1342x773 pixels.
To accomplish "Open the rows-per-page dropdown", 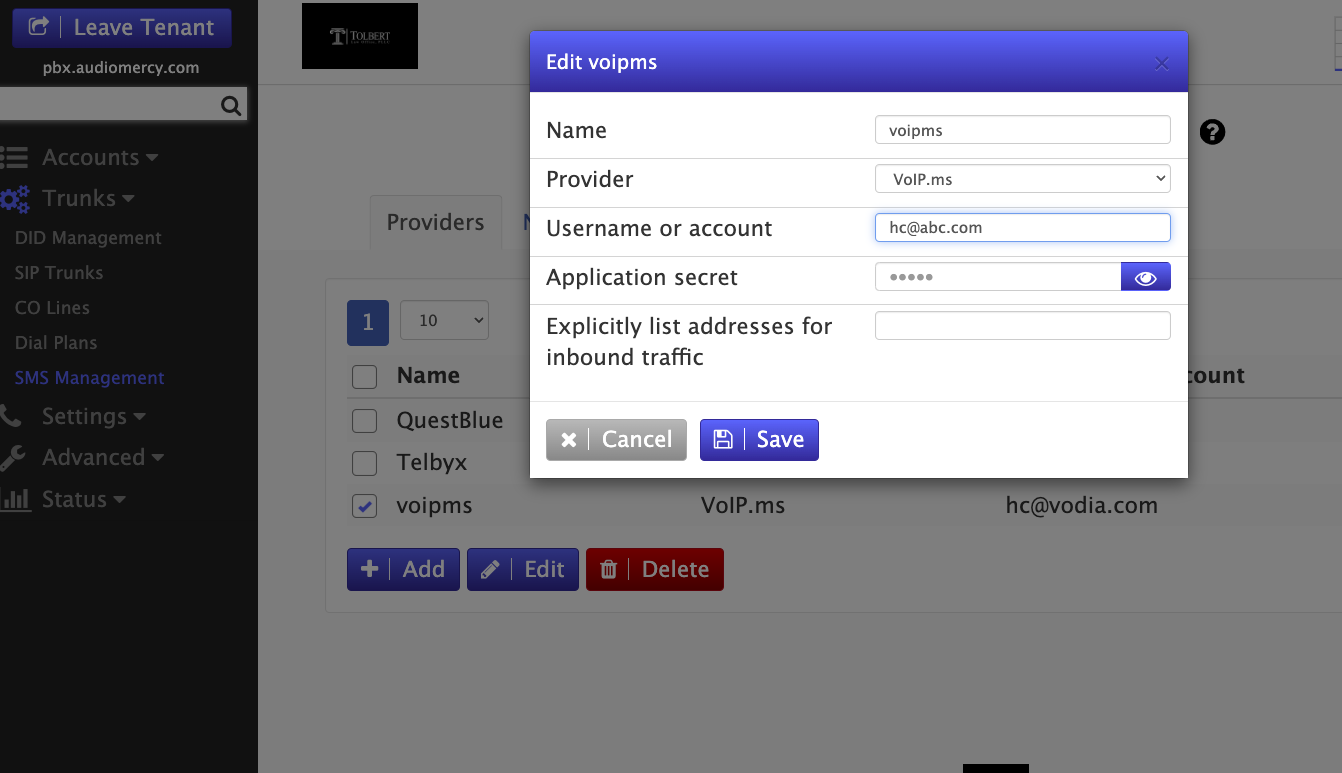I will (444, 320).
